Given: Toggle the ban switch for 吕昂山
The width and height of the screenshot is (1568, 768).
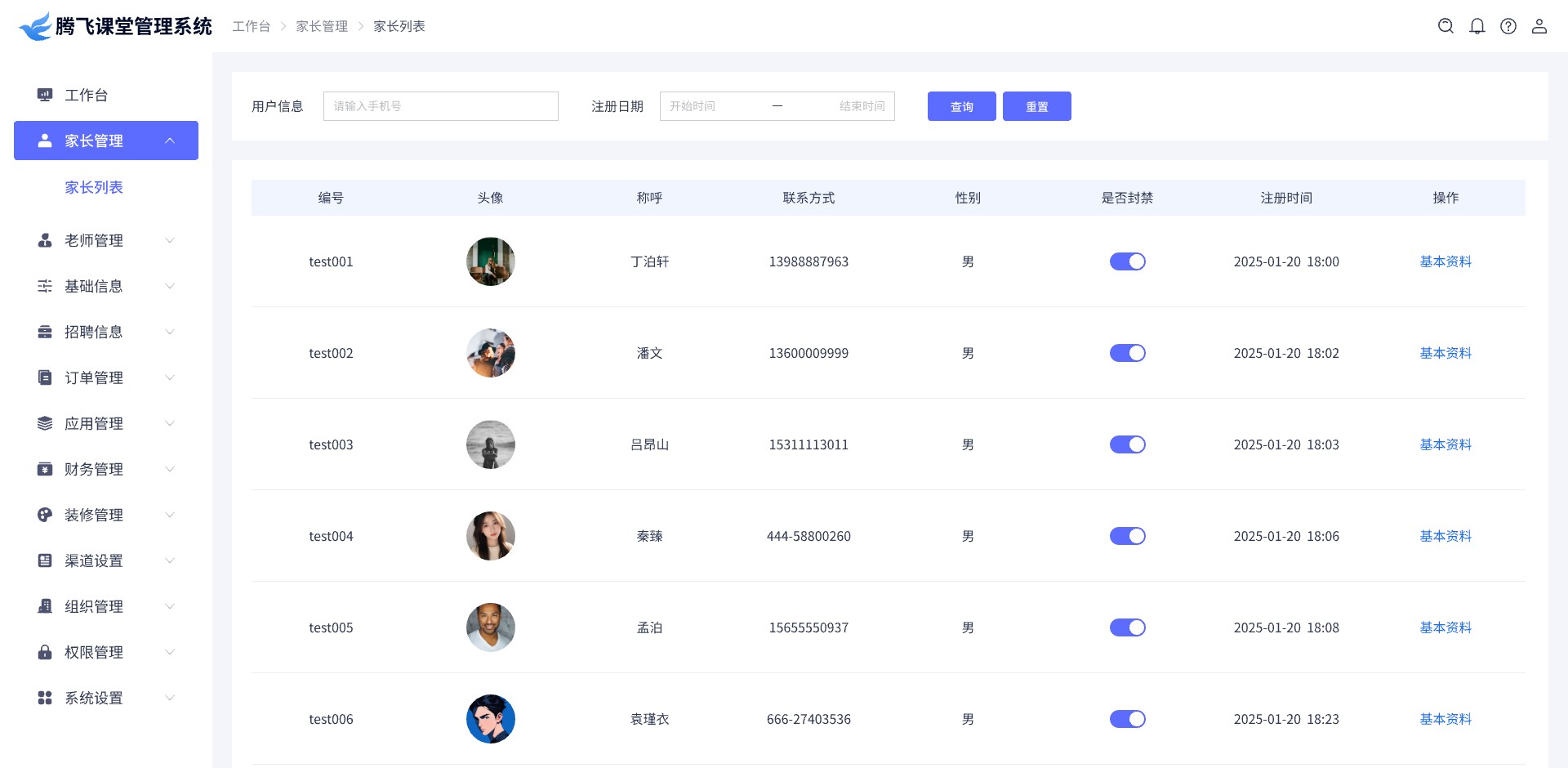Looking at the screenshot, I should pyautogui.click(x=1127, y=444).
